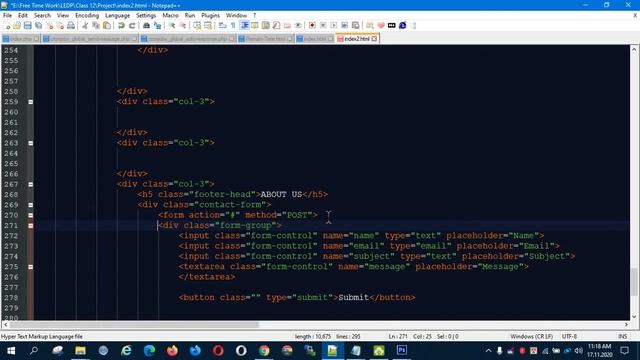Collapse the form-group div at line 271
This screenshot has height=360, width=640.
pyautogui.click(x=31, y=225)
